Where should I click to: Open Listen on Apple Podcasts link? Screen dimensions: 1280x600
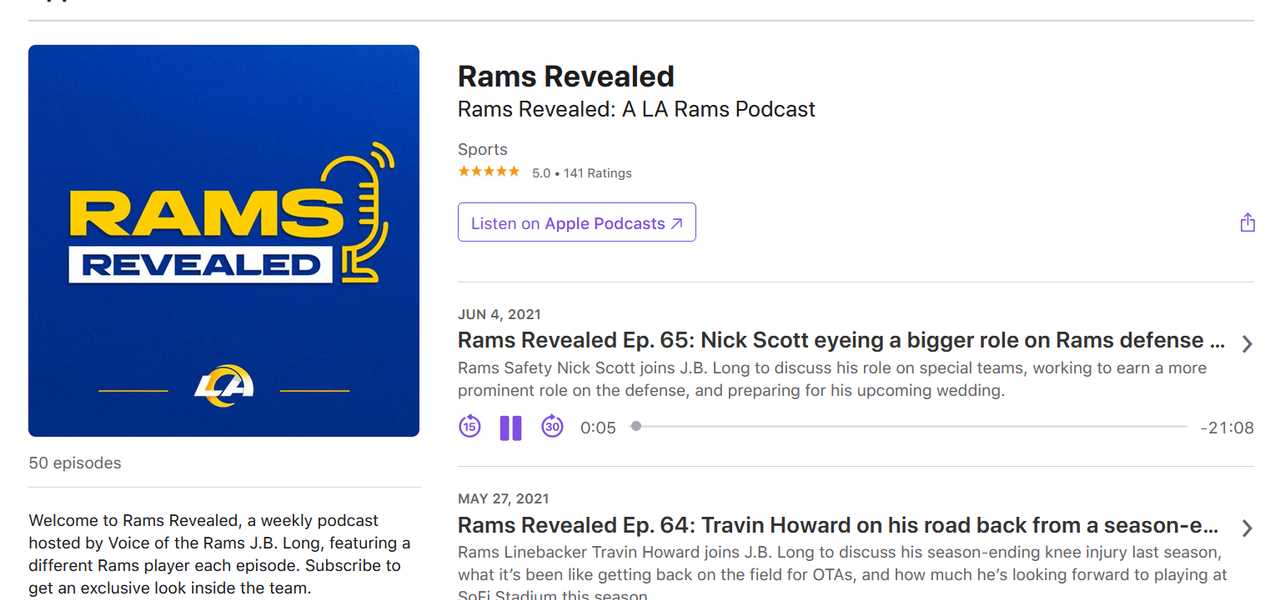coord(577,223)
